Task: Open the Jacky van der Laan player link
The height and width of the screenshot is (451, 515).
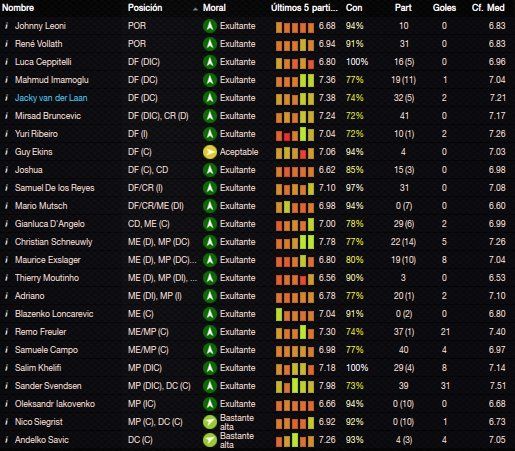Action: click(x=51, y=98)
